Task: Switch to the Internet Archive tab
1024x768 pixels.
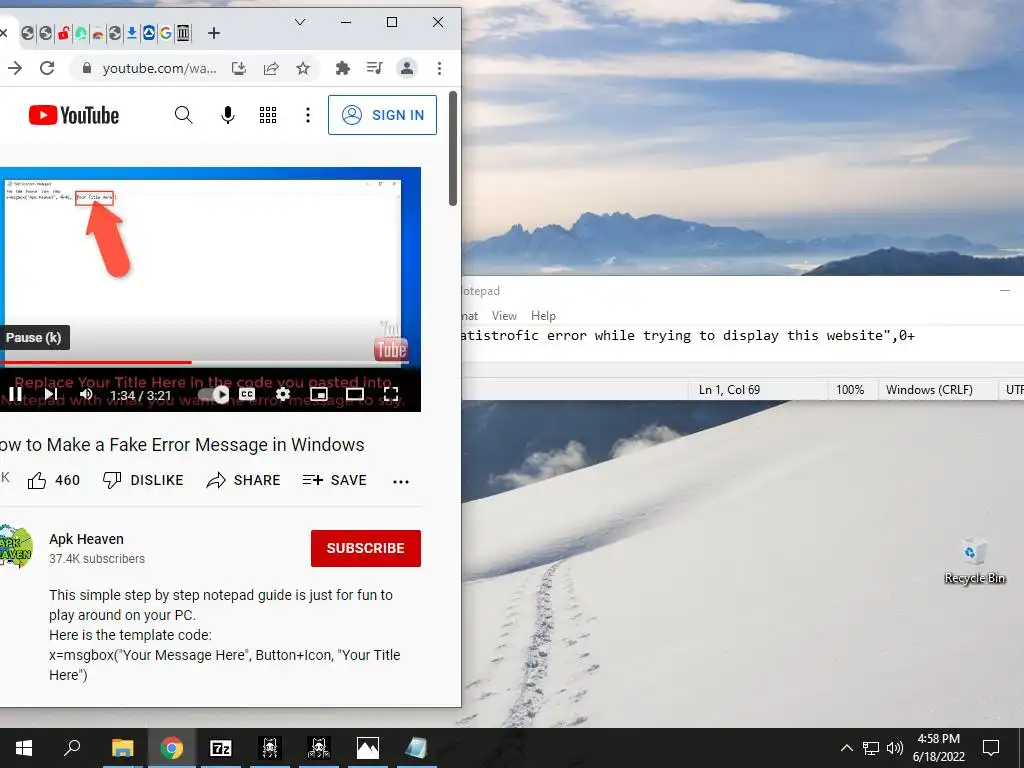Action: [184, 33]
